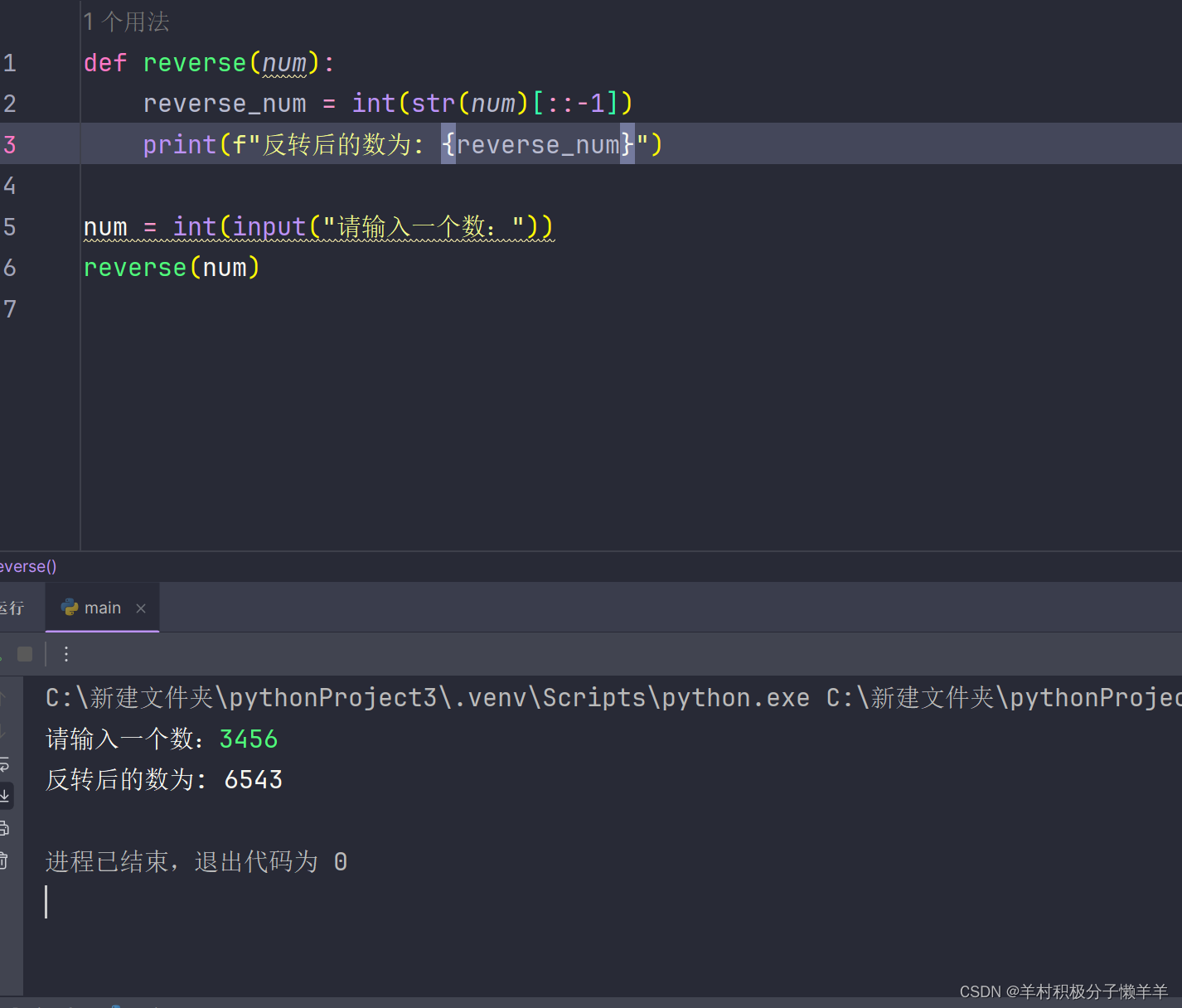Click line number 1 in the gutter

tap(10, 63)
